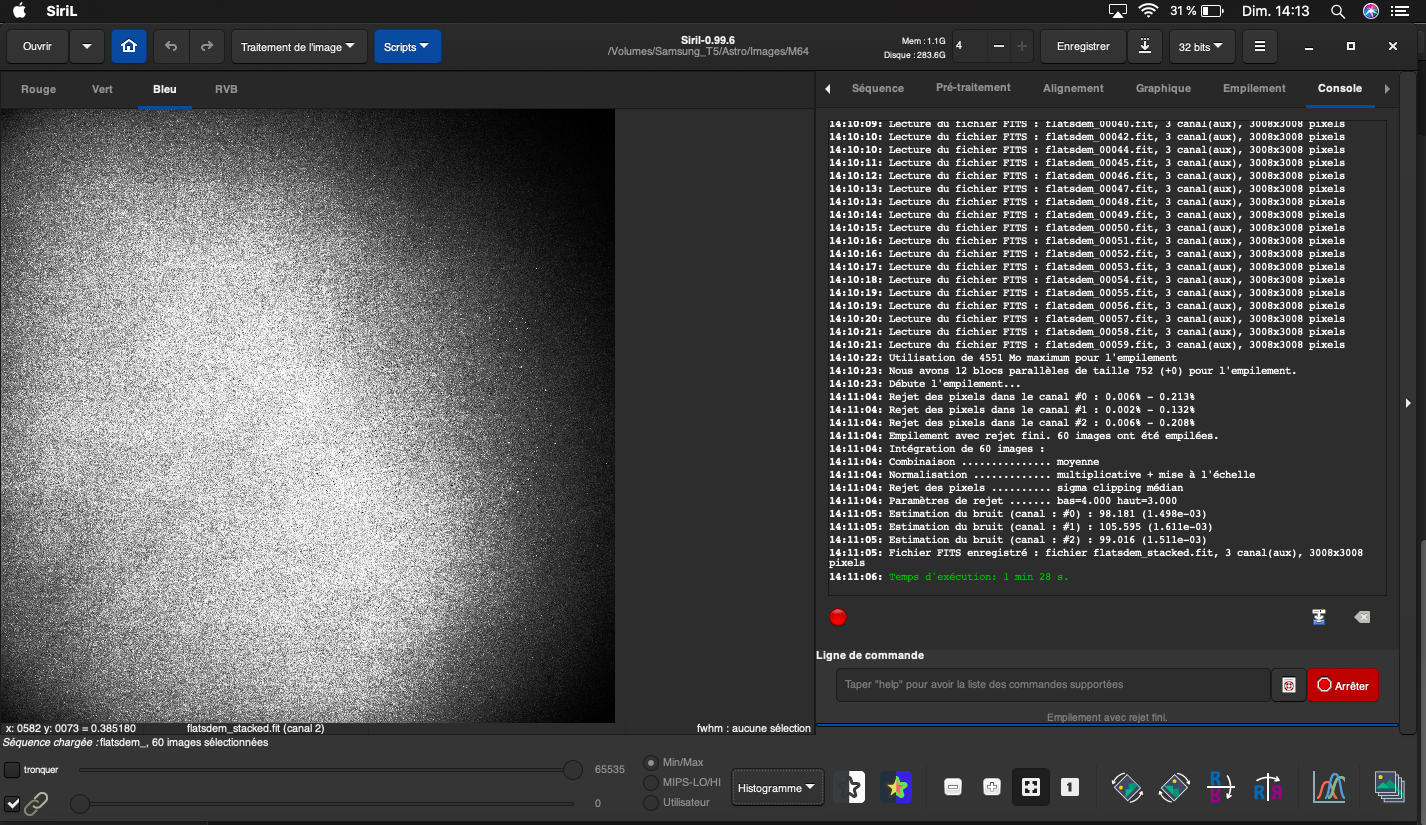Screen dimensions: 1426x825
Task: Select the RVB channel tab
Action: (226, 89)
